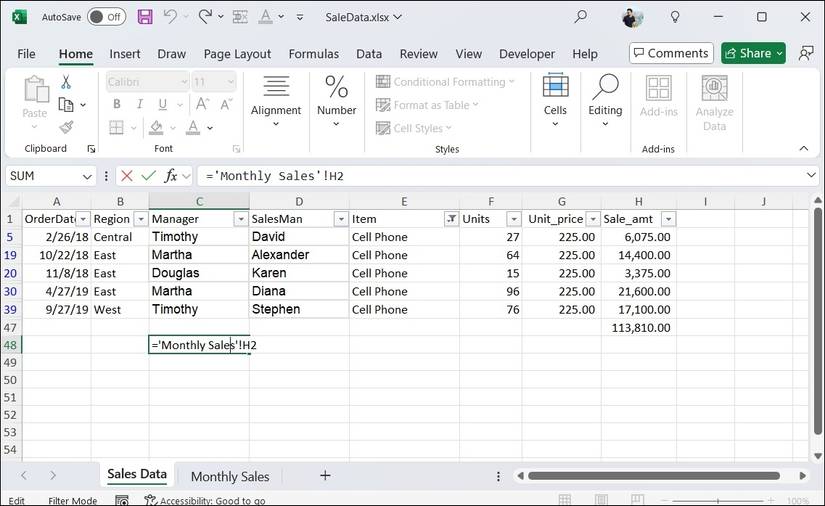
Task: Select cell with 113,810.00 total
Action: click(638, 328)
